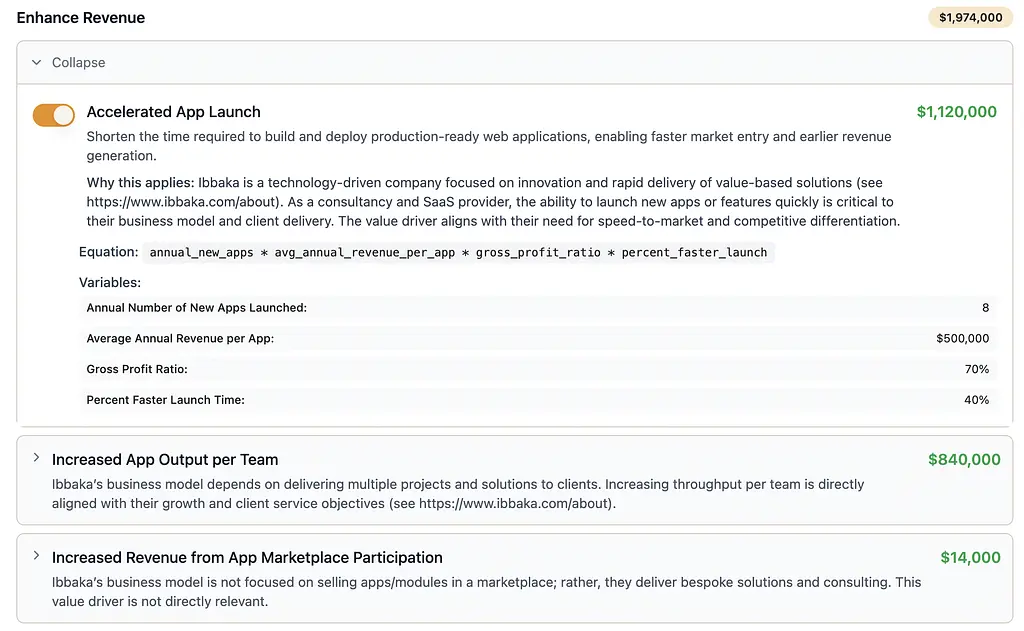Click the Average Annual Revenue per App value
The height and width of the screenshot is (631, 1024).
(x=962, y=339)
